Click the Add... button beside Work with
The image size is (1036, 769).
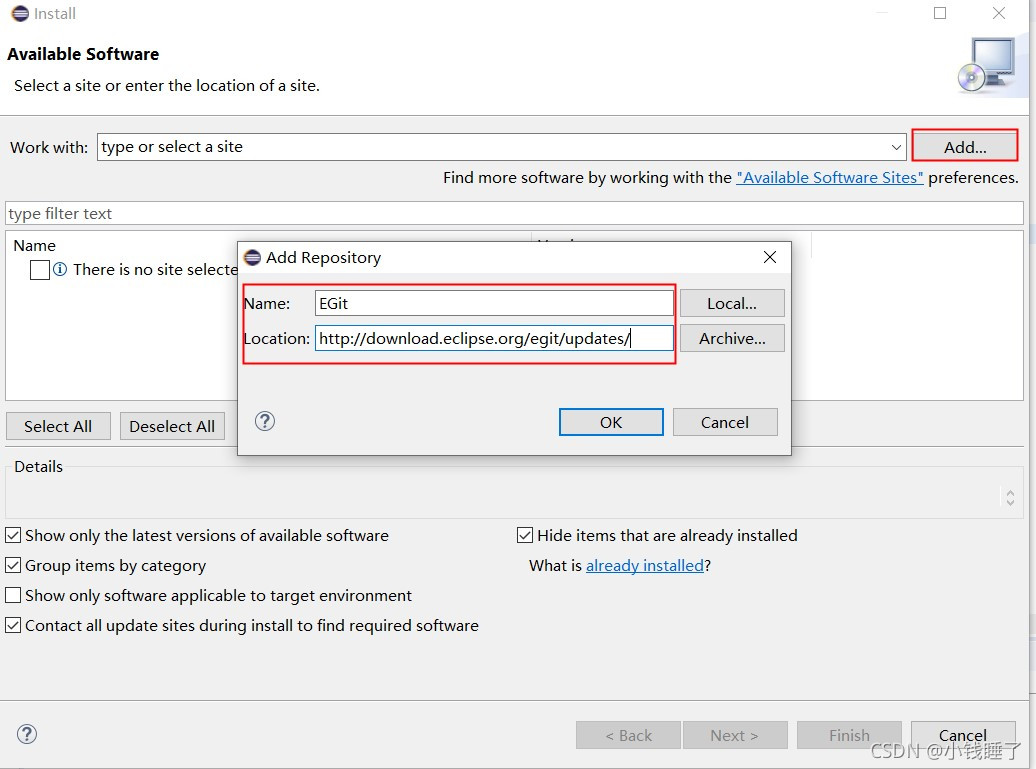pyautogui.click(x=965, y=147)
